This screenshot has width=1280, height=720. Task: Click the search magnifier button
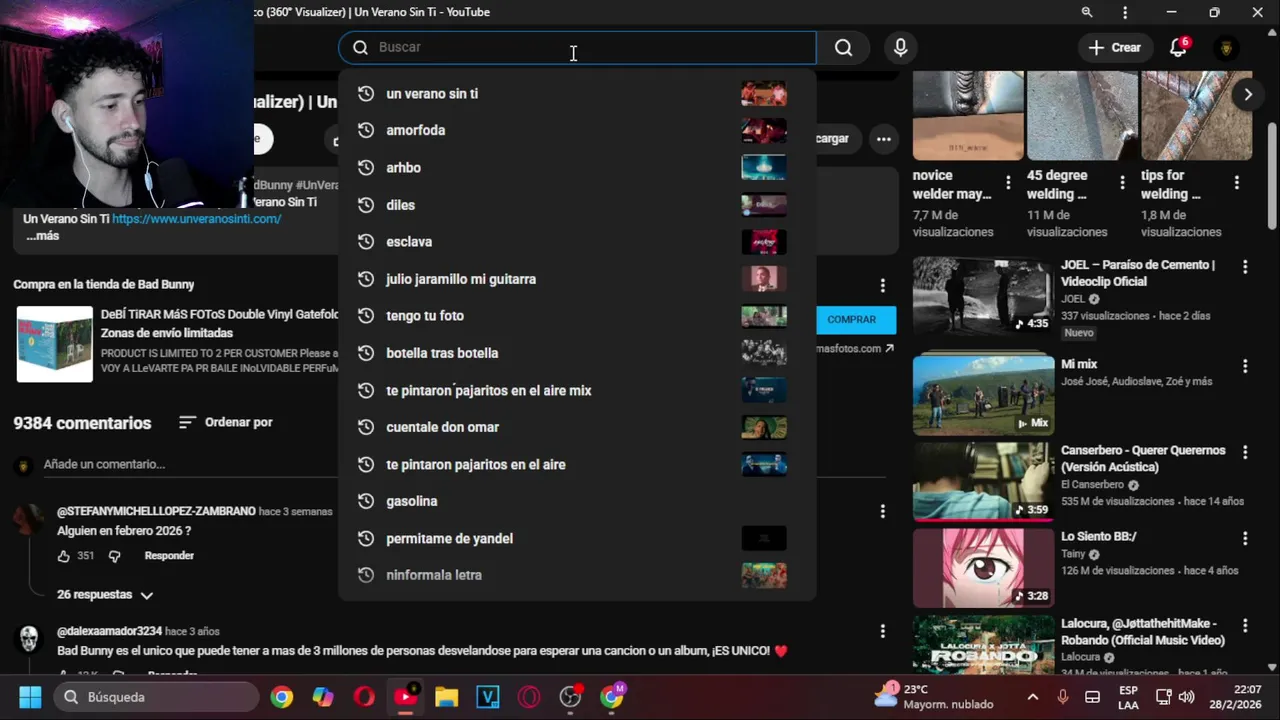[843, 47]
